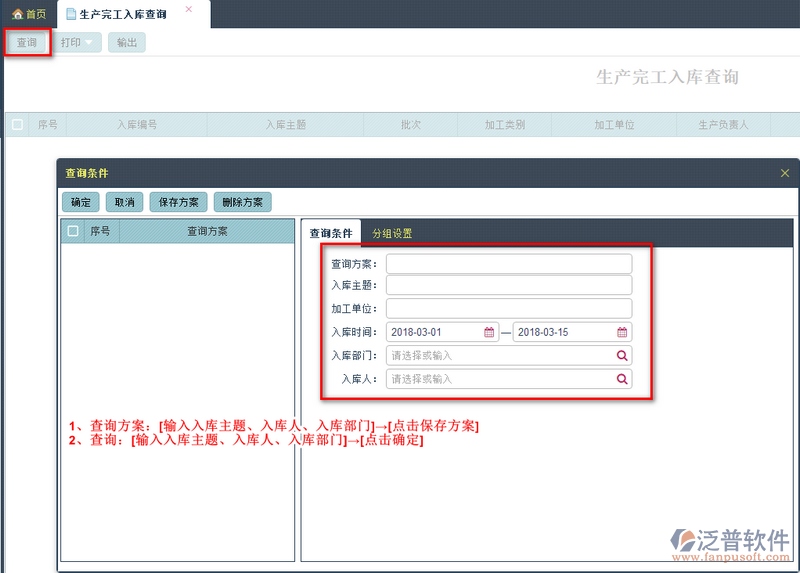
Task: Focus the 入库主题 input field
Action: [509, 285]
